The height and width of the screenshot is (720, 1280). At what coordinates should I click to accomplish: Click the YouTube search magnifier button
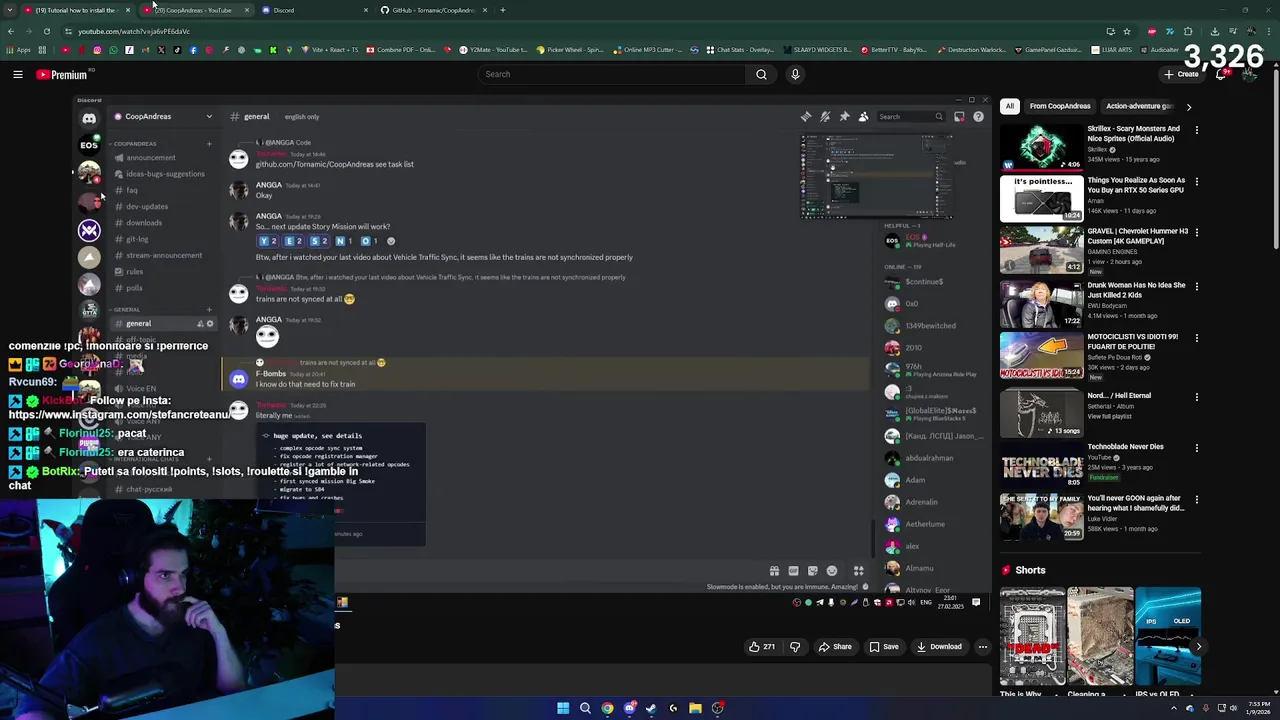tap(761, 74)
